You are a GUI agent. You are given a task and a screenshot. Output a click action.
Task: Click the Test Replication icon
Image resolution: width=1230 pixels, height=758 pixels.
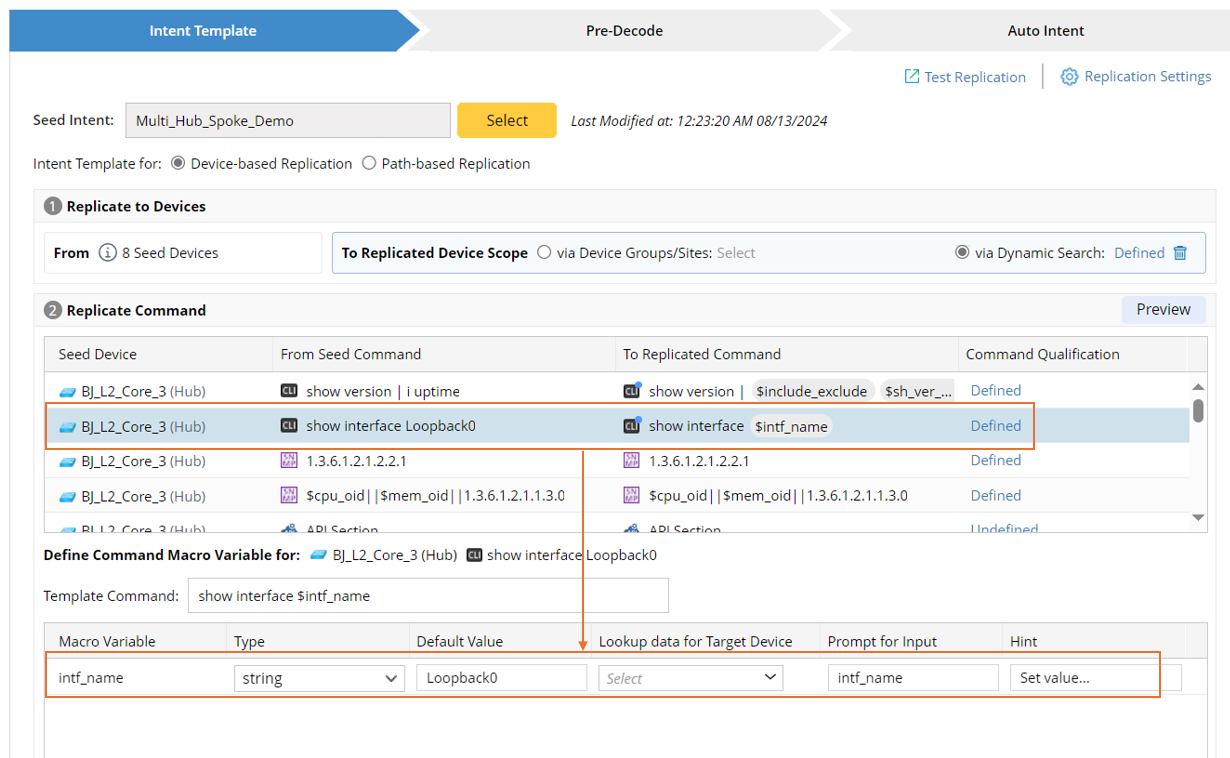(x=912, y=77)
